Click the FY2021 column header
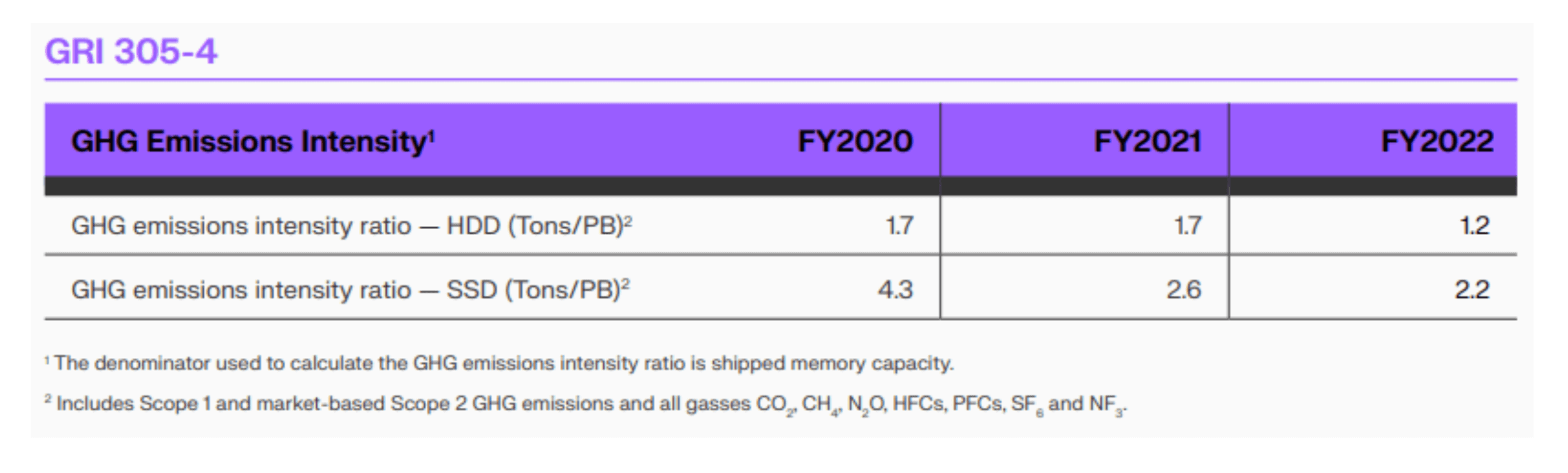Viewport: 1568px width, 473px height. pos(1147,141)
